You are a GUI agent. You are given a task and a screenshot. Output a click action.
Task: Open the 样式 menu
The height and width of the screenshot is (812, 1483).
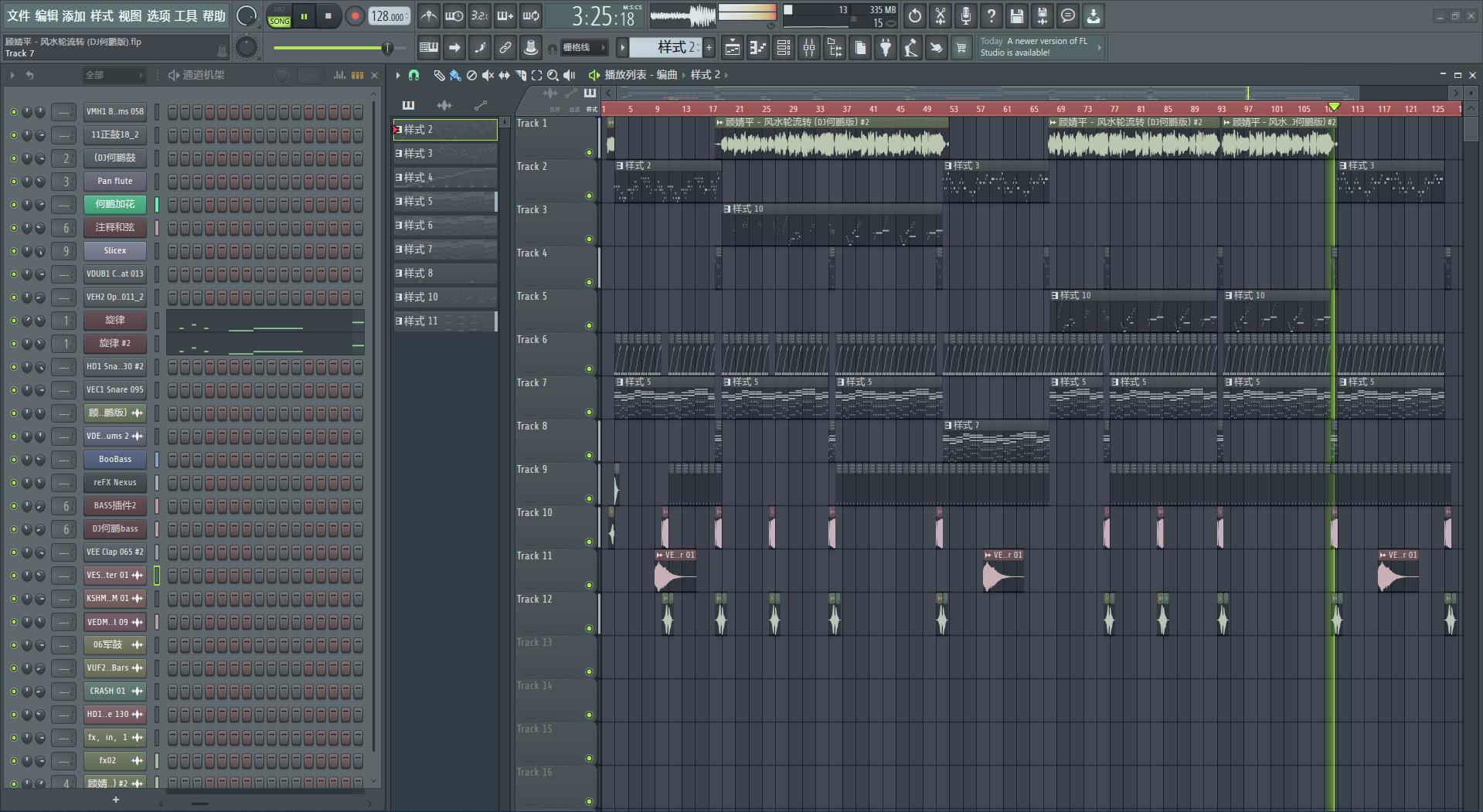coord(102,15)
